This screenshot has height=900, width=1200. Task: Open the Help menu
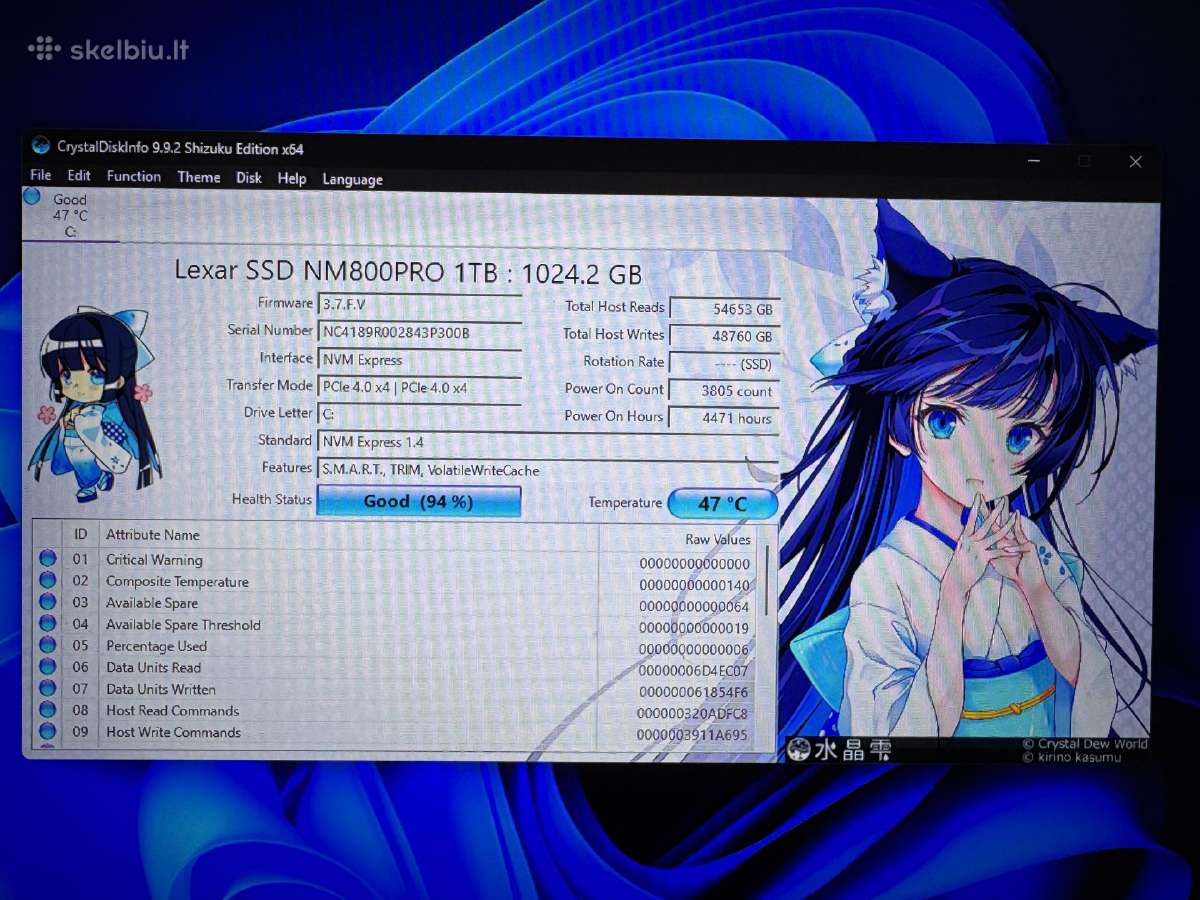[292, 178]
